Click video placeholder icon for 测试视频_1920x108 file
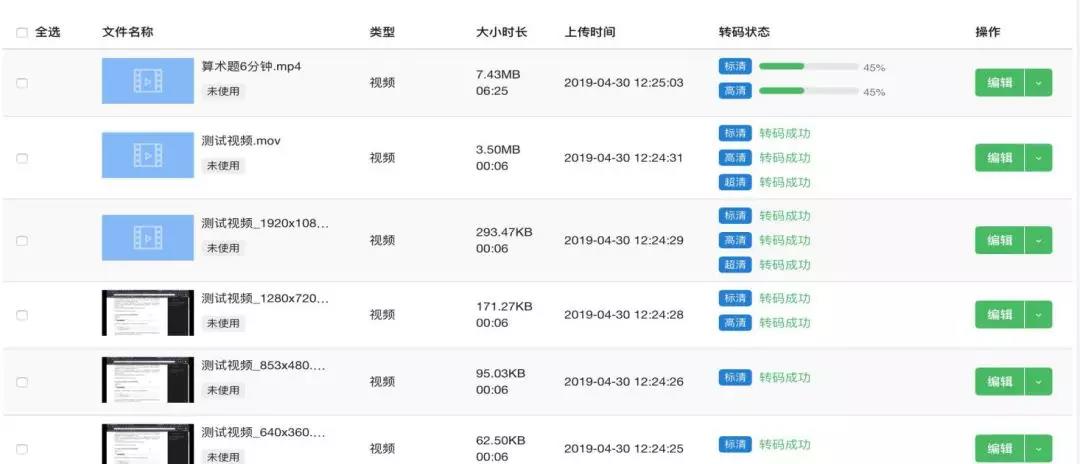 click(148, 238)
